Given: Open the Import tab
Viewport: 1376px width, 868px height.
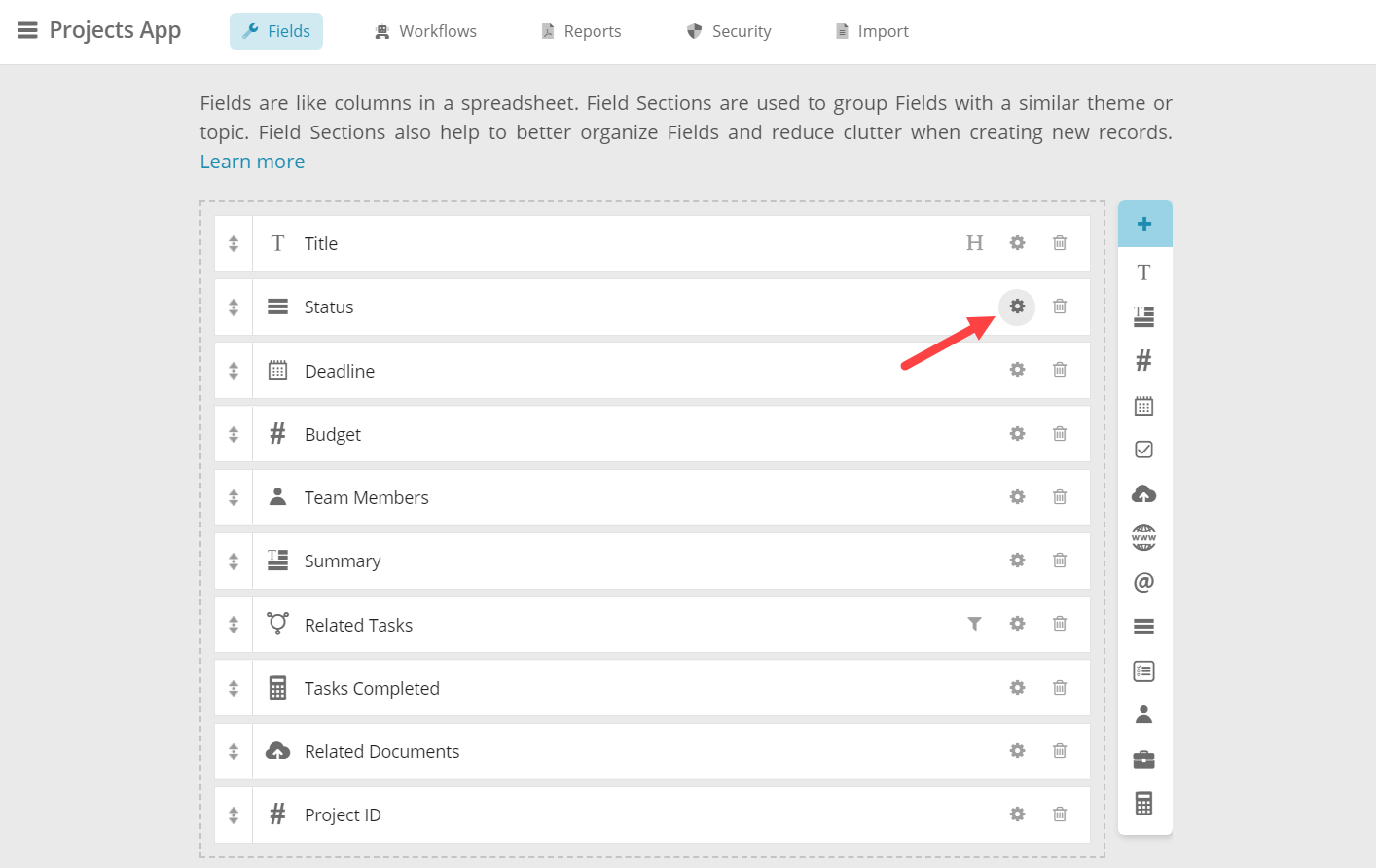Looking at the screenshot, I should click(872, 31).
